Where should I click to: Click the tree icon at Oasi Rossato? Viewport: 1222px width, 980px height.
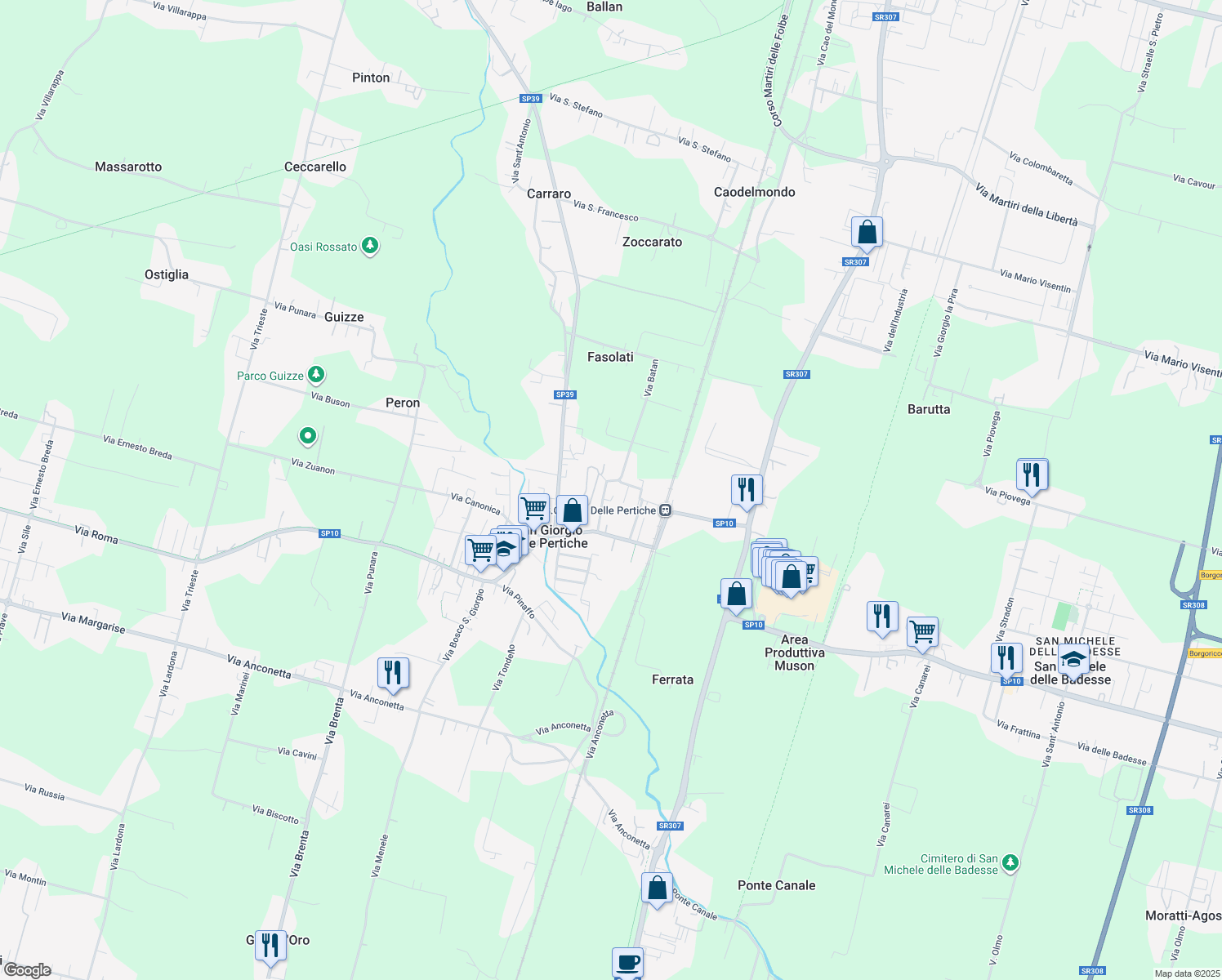(x=369, y=246)
